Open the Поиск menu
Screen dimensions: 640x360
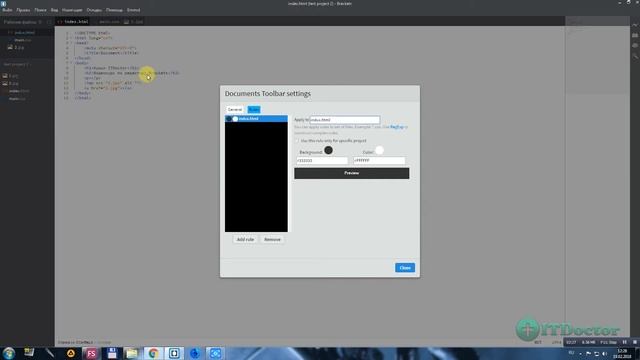tap(40, 10)
